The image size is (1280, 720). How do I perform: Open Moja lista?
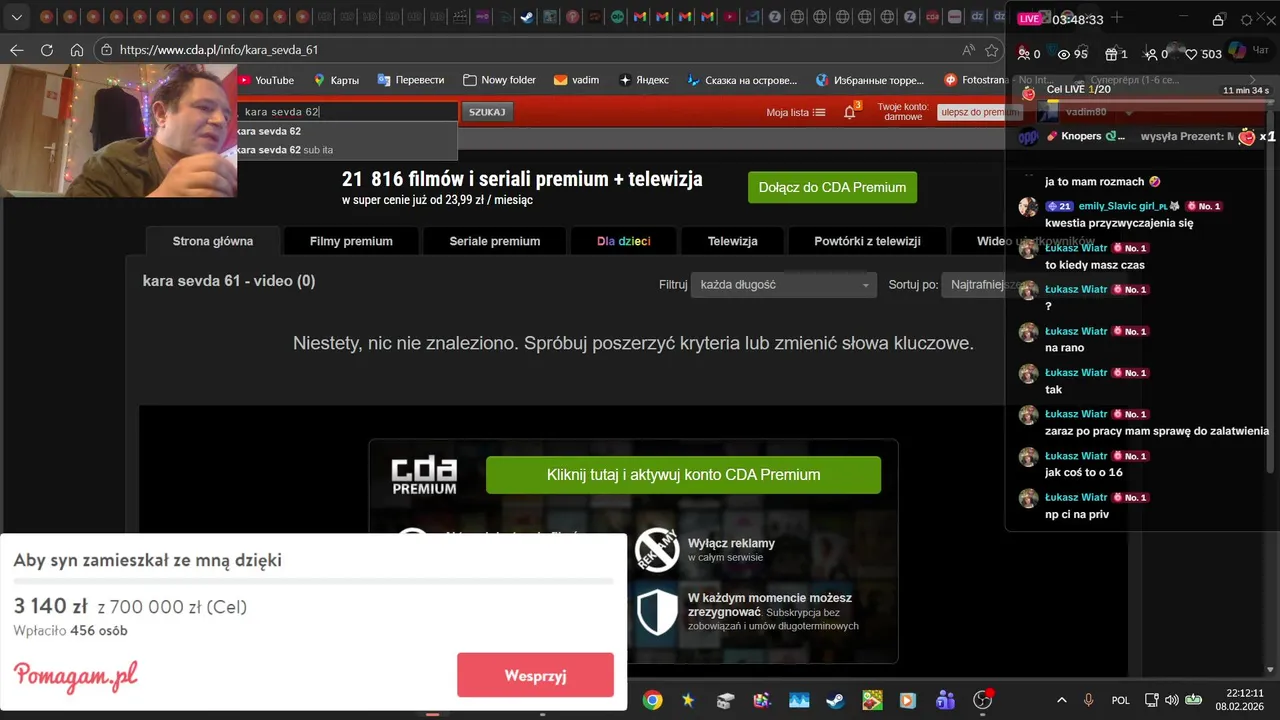click(x=796, y=112)
